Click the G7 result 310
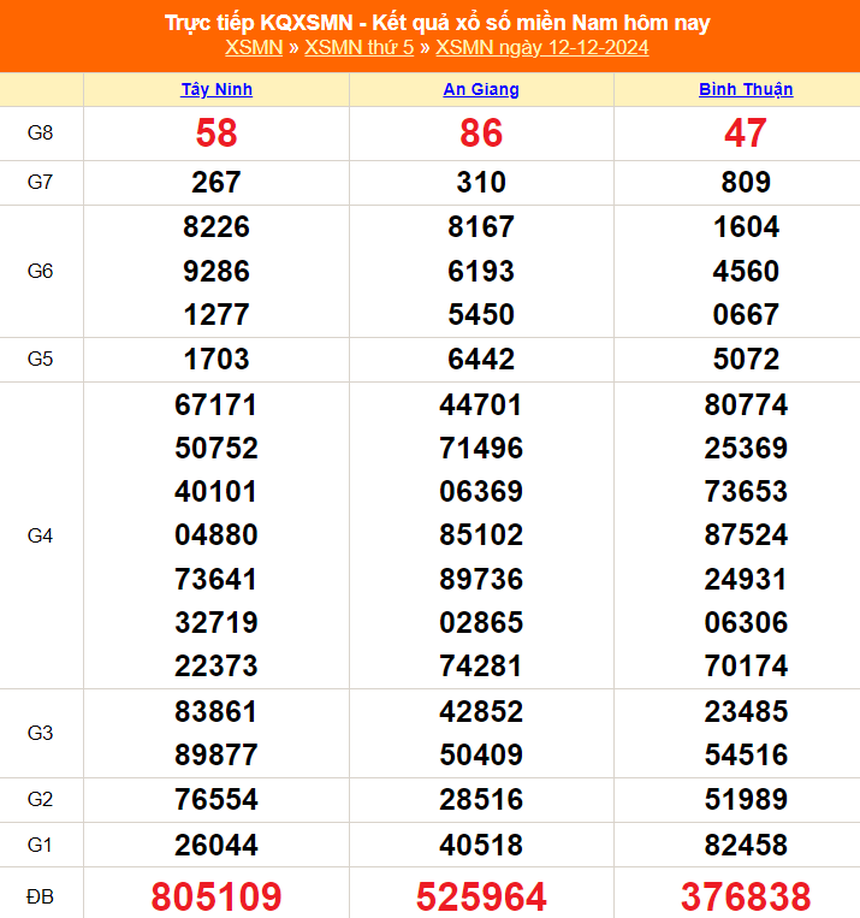The image size is (860, 918). tap(480, 182)
